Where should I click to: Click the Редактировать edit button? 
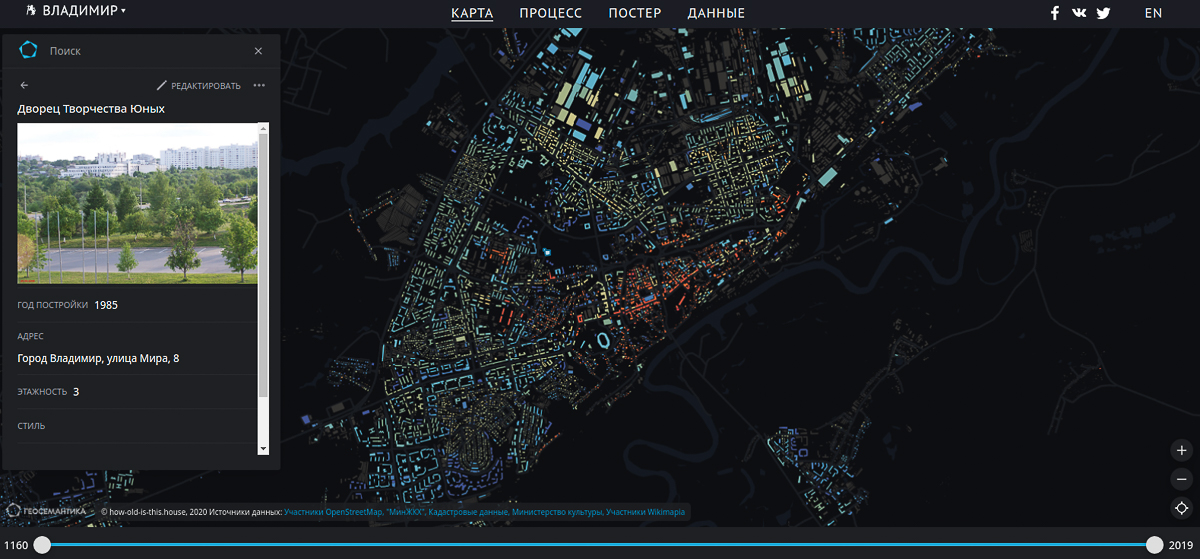pyautogui.click(x=199, y=86)
